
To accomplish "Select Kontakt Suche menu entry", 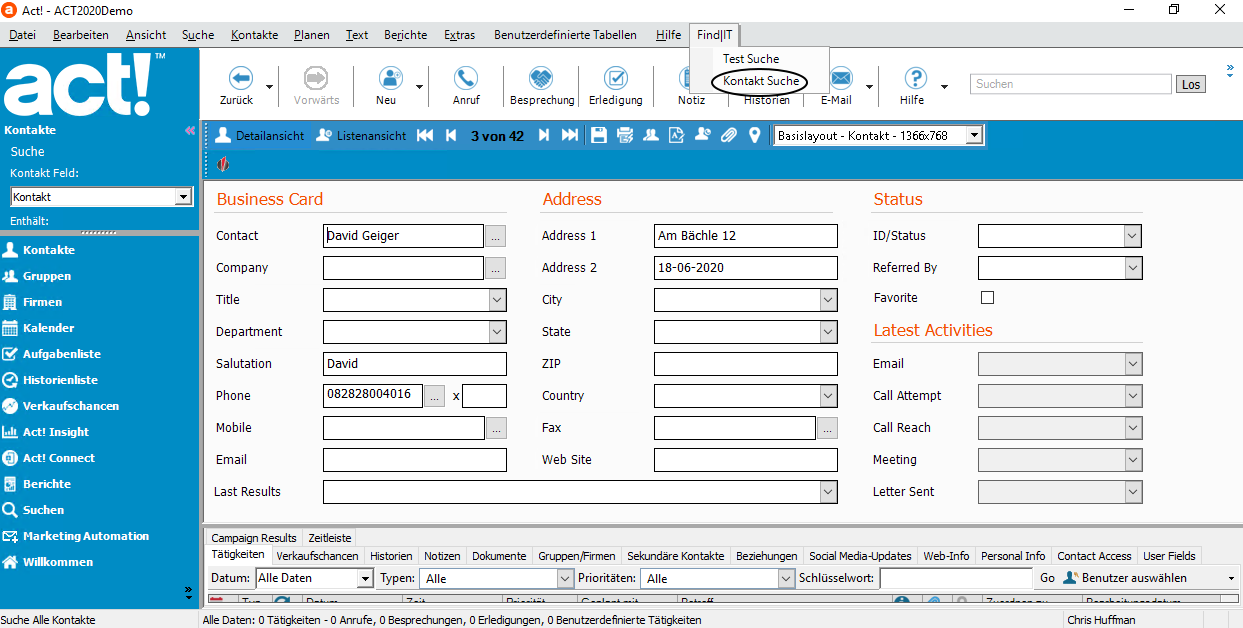I will (761, 81).
